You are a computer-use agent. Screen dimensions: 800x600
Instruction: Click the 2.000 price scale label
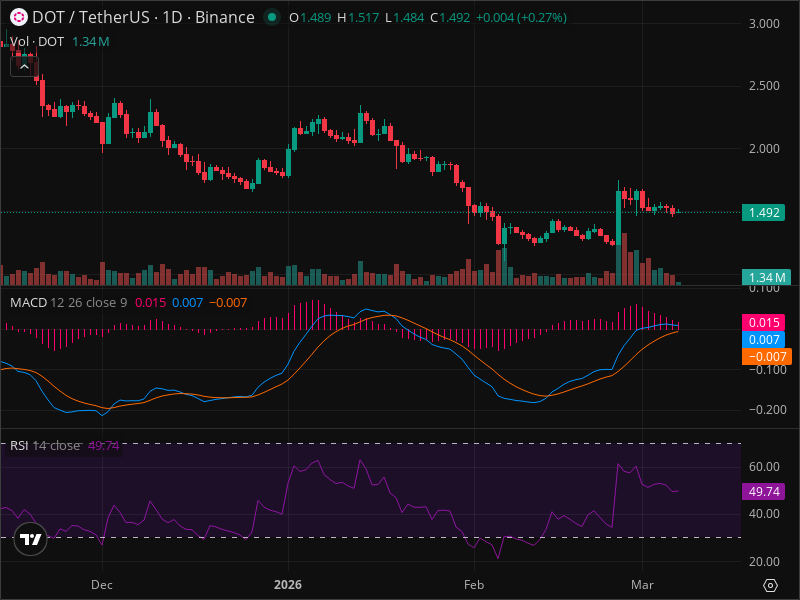point(764,148)
